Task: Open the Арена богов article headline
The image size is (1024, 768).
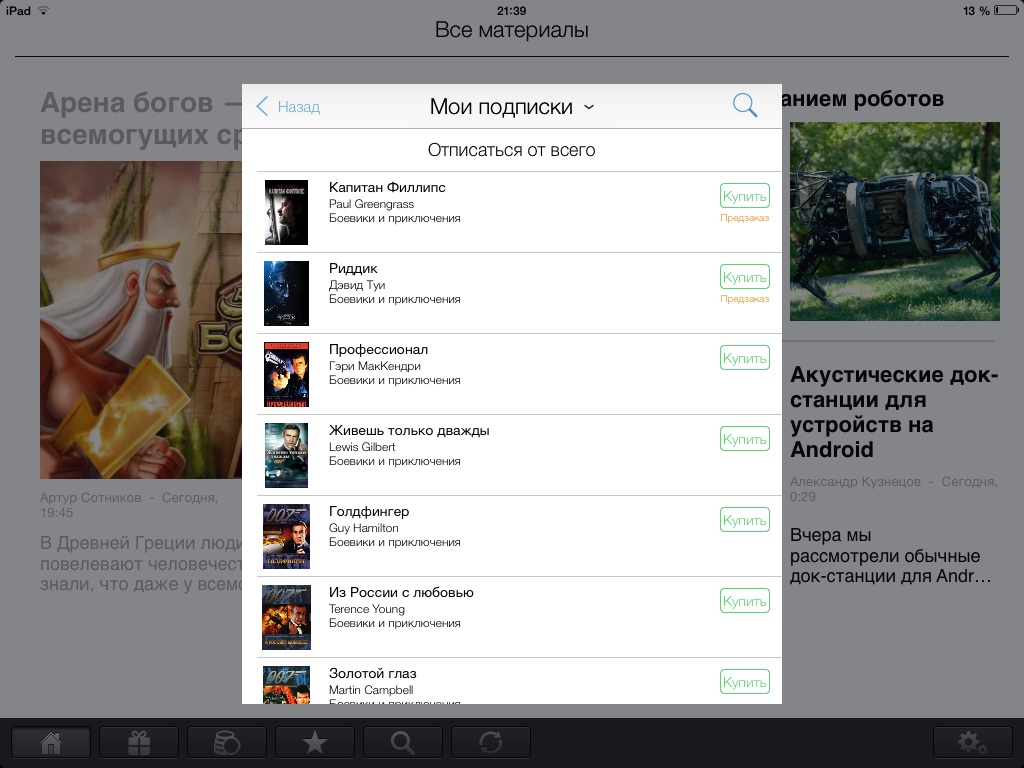Action: (x=140, y=119)
